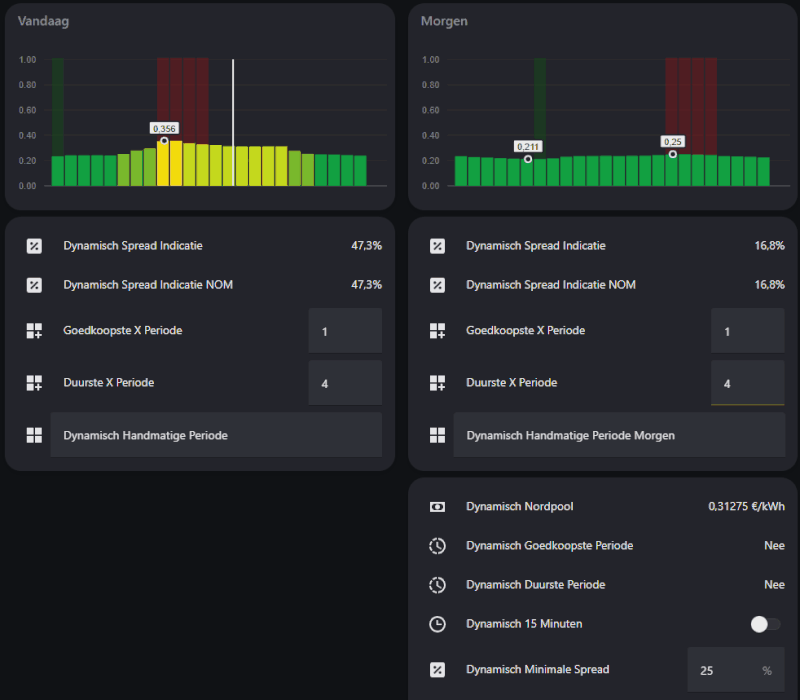The image size is (800, 700).
Task: Click the percent icon beside Morgen Spread Indicatie NOM
Action: coord(437,285)
